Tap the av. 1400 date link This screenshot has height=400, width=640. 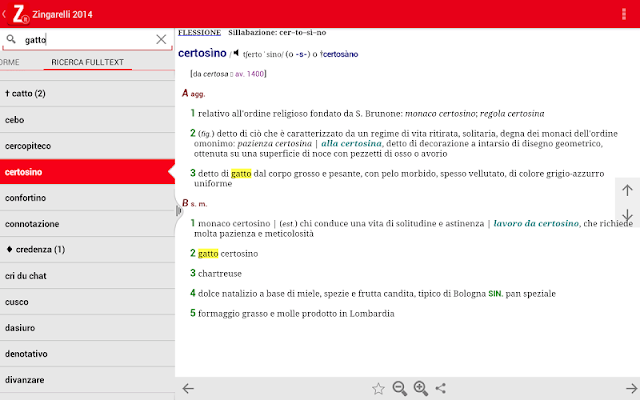tap(249, 74)
